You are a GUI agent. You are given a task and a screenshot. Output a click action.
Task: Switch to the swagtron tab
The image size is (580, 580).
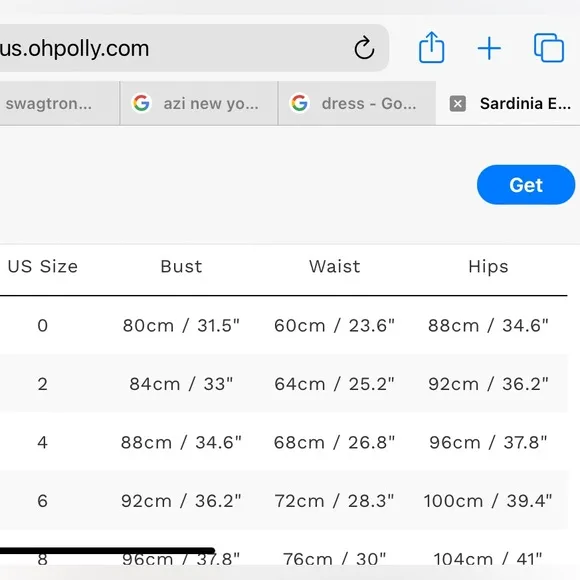point(59,104)
